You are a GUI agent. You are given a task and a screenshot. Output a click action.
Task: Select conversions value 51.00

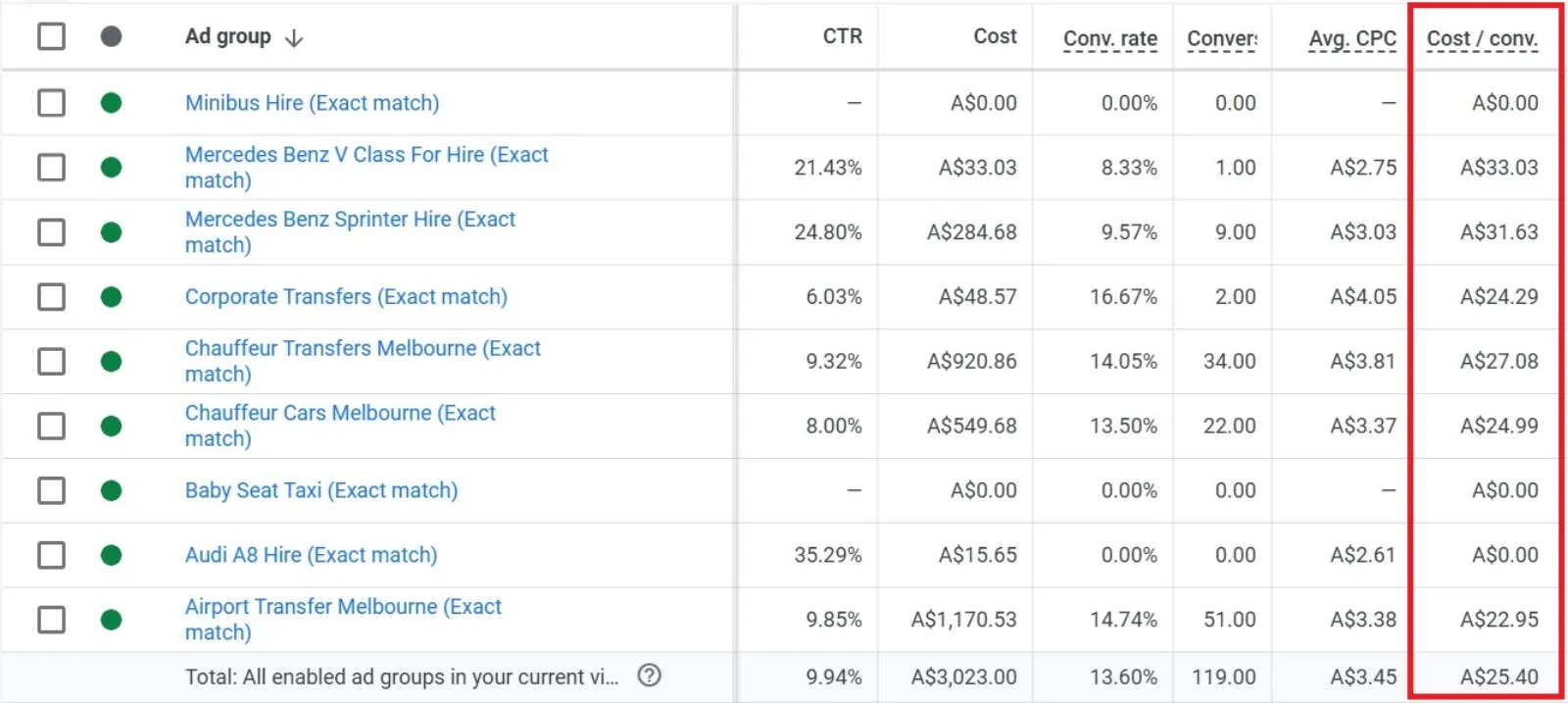pyautogui.click(x=1230, y=620)
